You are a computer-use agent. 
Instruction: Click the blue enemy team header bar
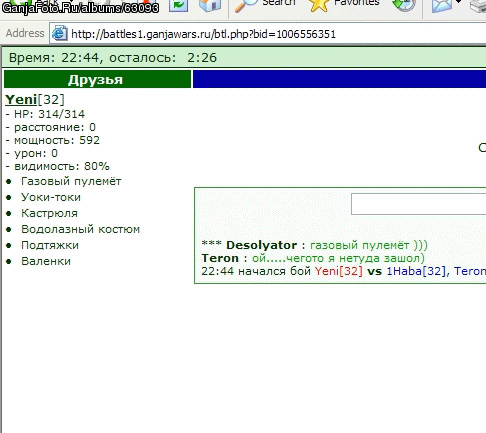pyautogui.click(x=339, y=79)
